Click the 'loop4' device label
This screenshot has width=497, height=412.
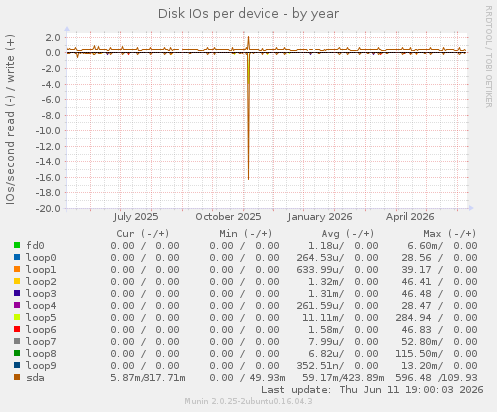(x=41, y=306)
